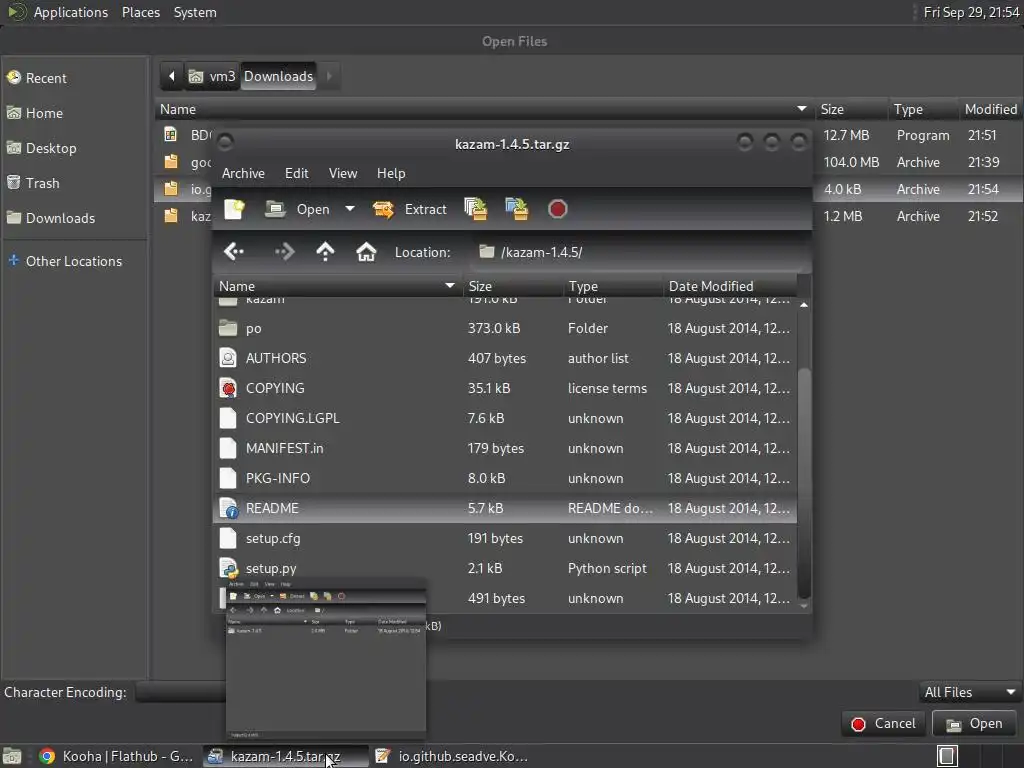This screenshot has height=768, width=1024.
Task: Go forward with the right arrow icon
Action: pos(285,252)
